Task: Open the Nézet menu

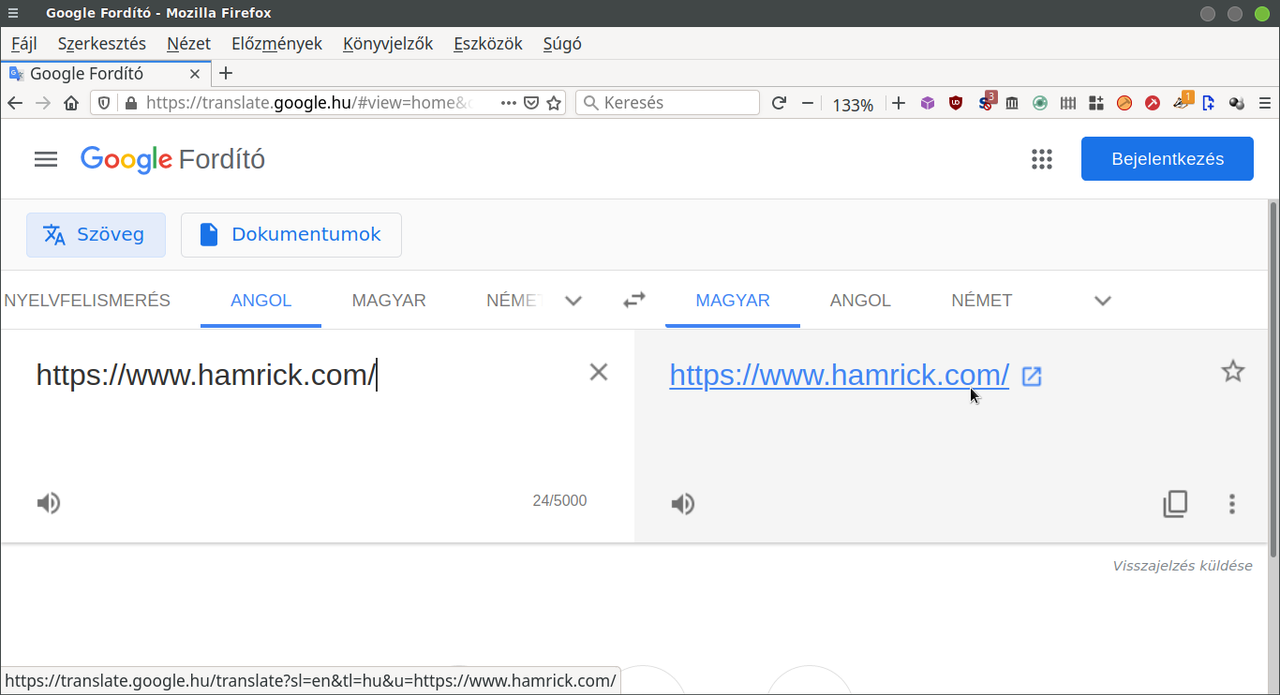Action: point(189,43)
